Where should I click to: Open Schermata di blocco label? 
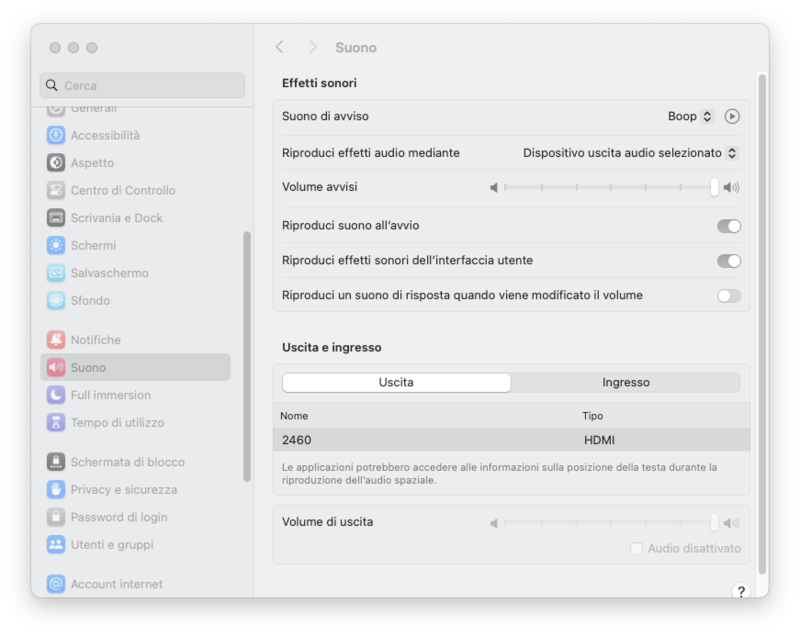click(x=128, y=462)
